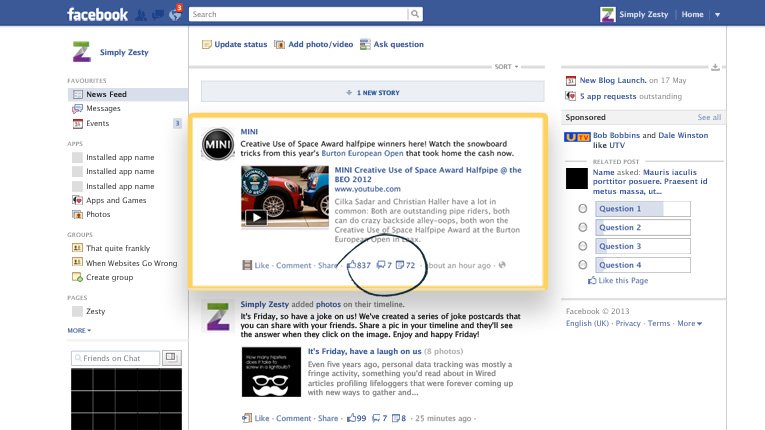Open the notifications globe with red badge
The width and height of the screenshot is (765, 430).
[174, 15]
